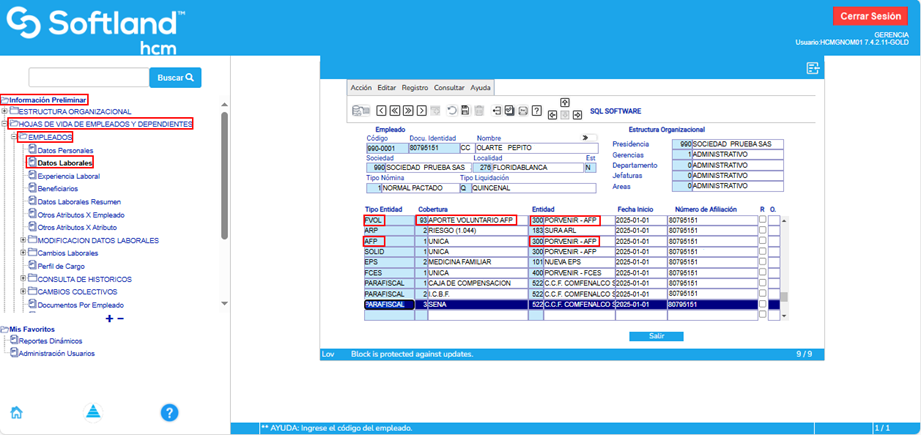The width and height of the screenshot is (921, 435).
Task: Expand the ESTRUCTURA ORGANIZACIONAL tree node
Action: (5, 111)
